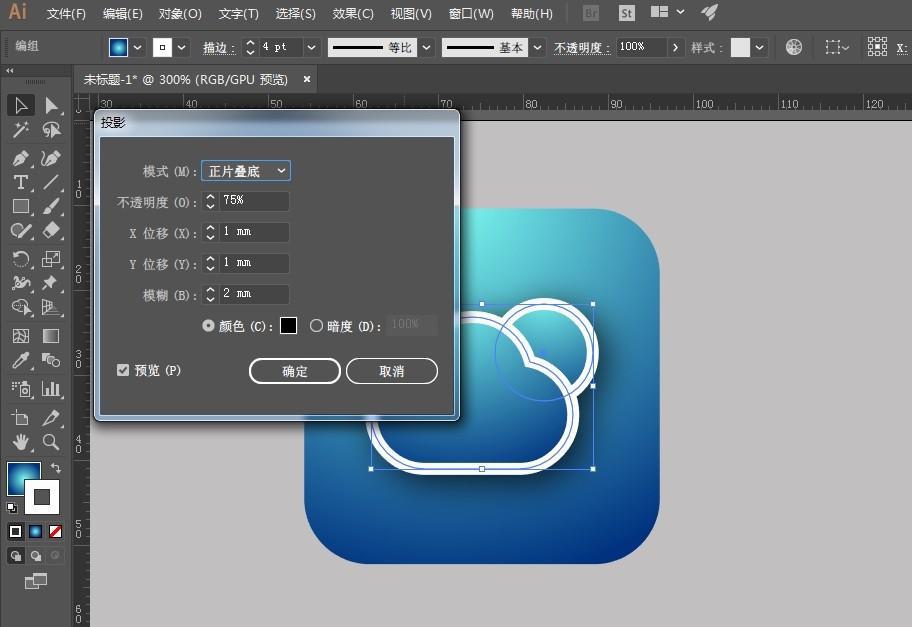Click the 样式 style swatch
912x627 pixels.
pyautogui.click(x=740, y=48)
